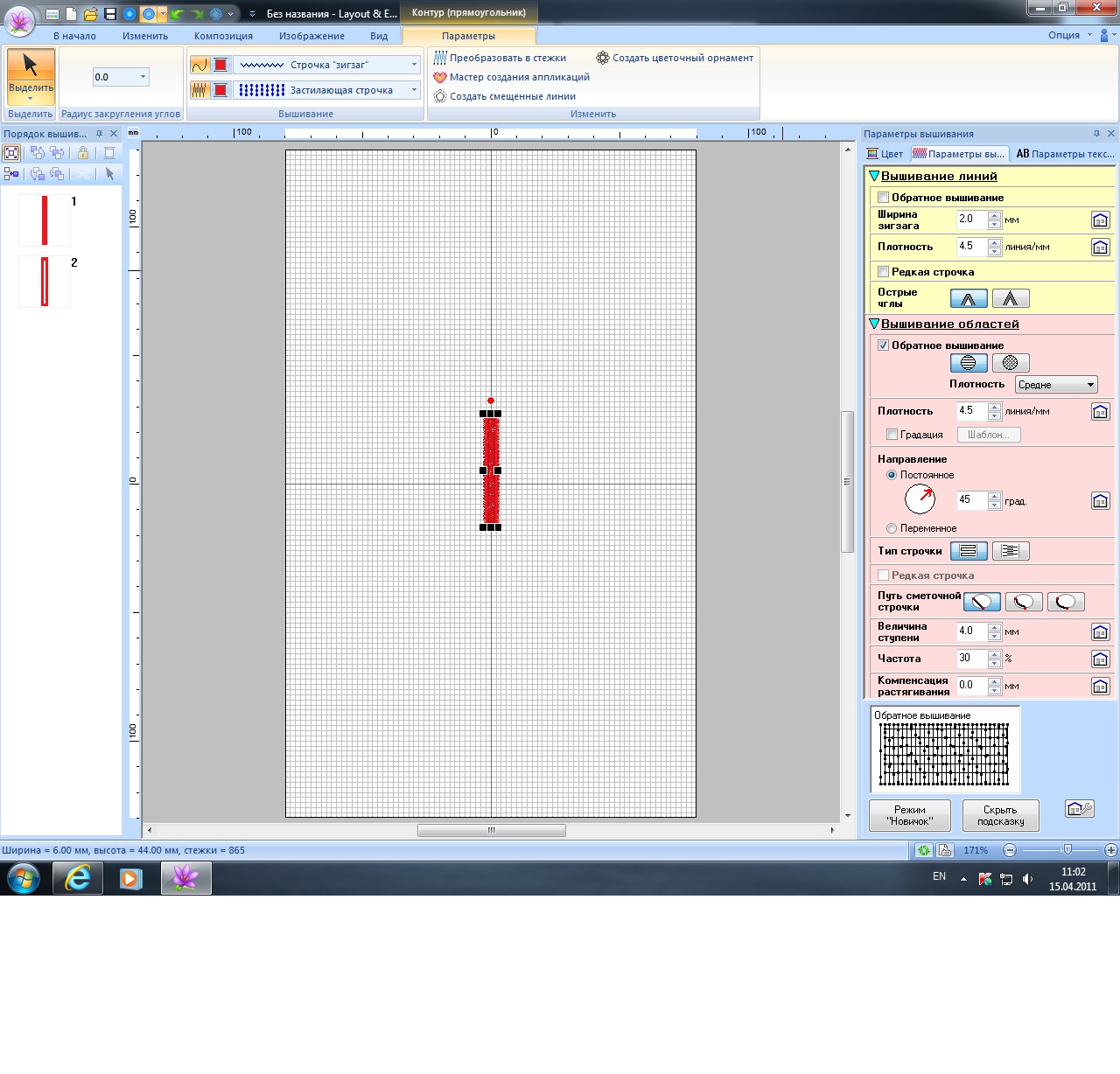Reset Ширина зигзага to default value
Viewport: 1120px width, 1074px height.
click(1100, 220)
